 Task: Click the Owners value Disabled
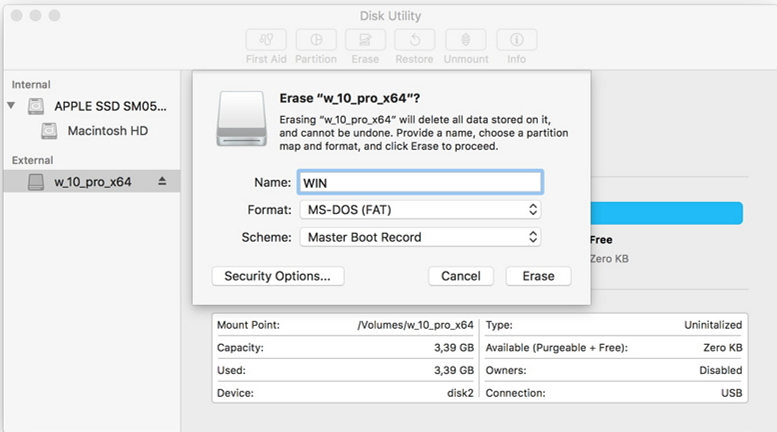(x=721, y=370)
